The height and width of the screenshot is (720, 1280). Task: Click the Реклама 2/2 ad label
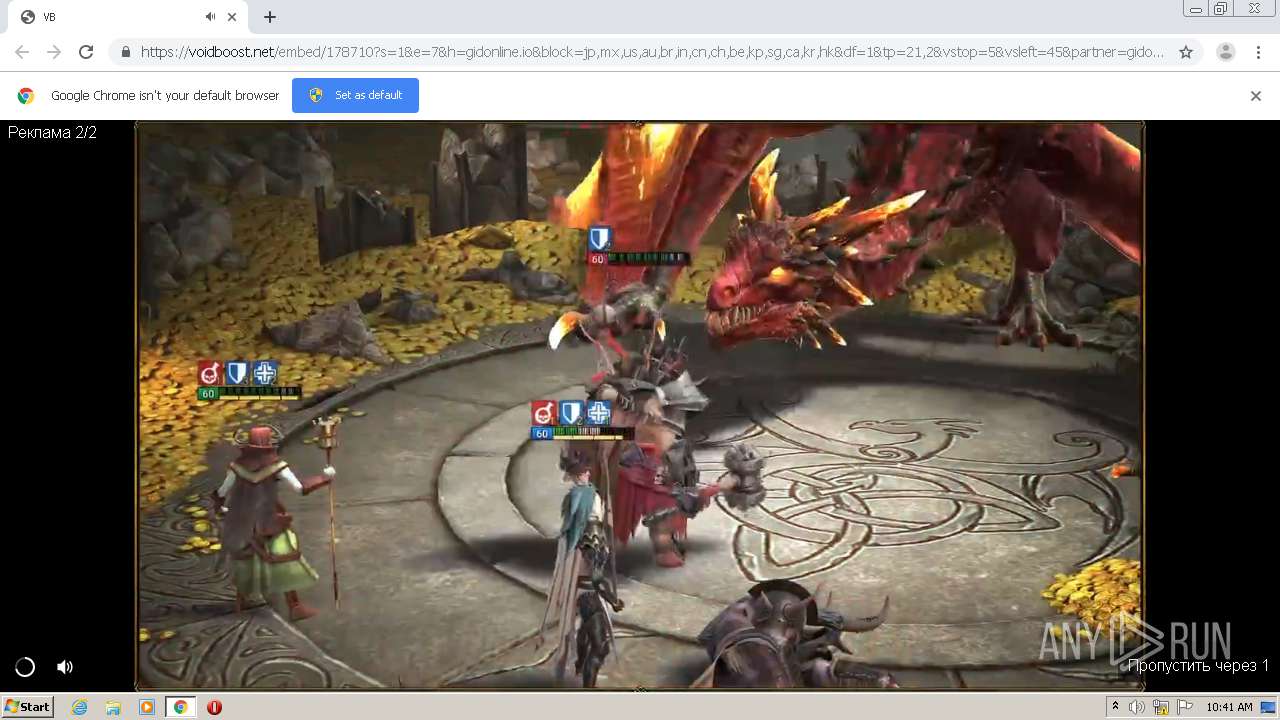[52, 133]
